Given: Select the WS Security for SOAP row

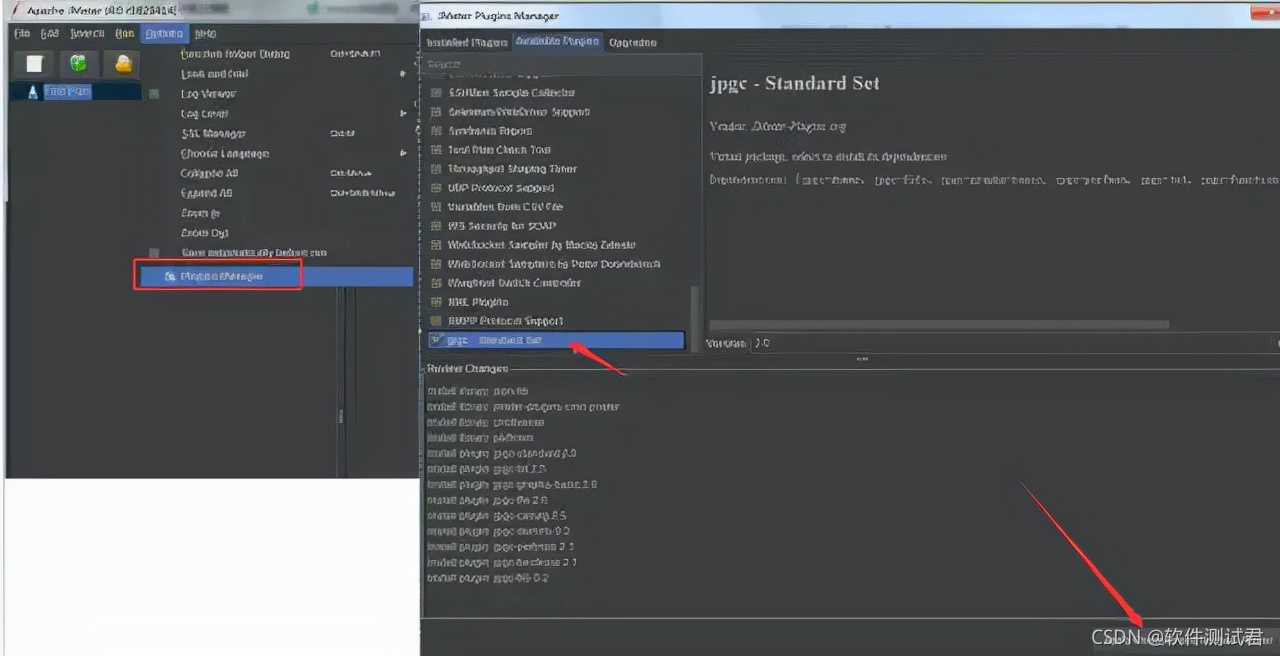Looking at the screenshot, I should point(556,226).
